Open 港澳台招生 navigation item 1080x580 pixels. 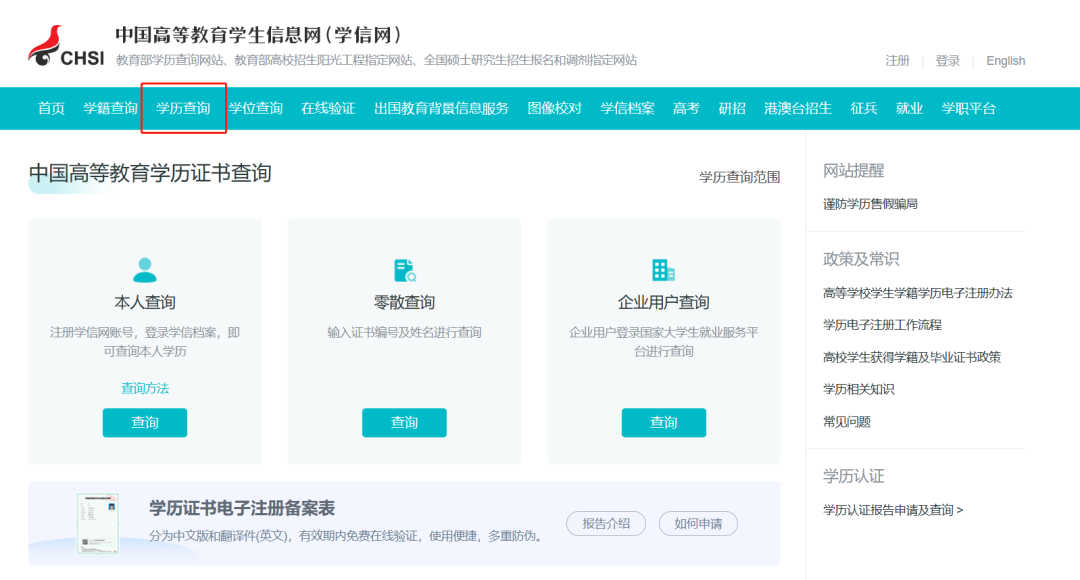point(798,108)
